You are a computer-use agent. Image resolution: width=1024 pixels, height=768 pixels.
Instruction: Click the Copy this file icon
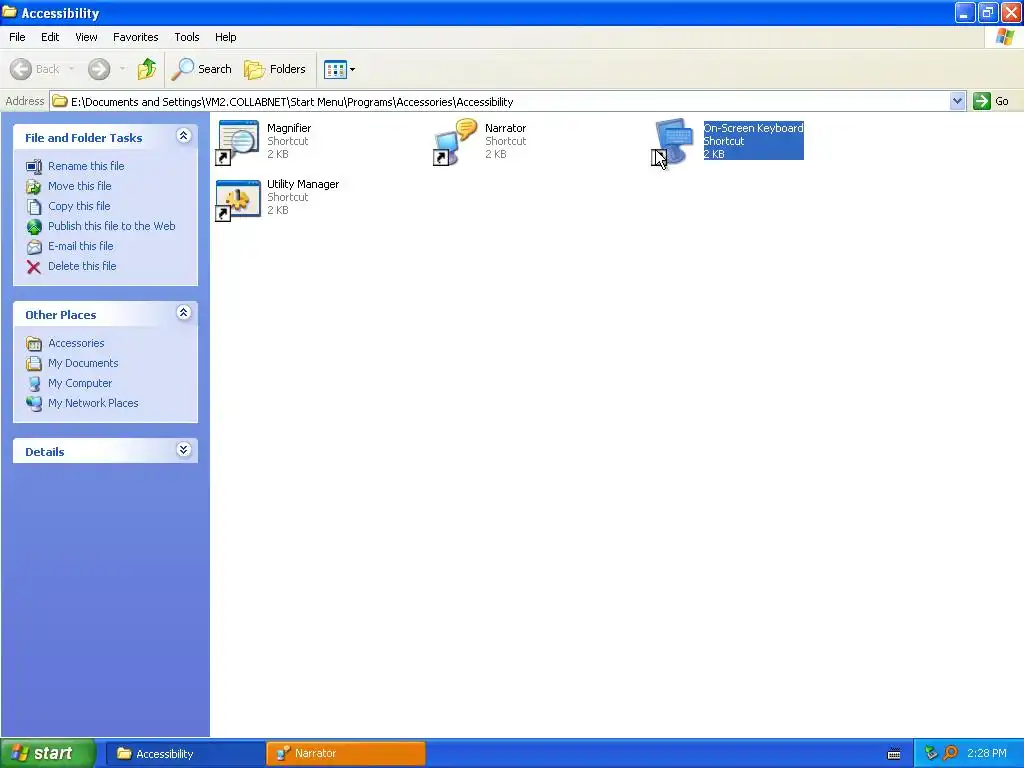pyautogui.click(x=34, y=207)
